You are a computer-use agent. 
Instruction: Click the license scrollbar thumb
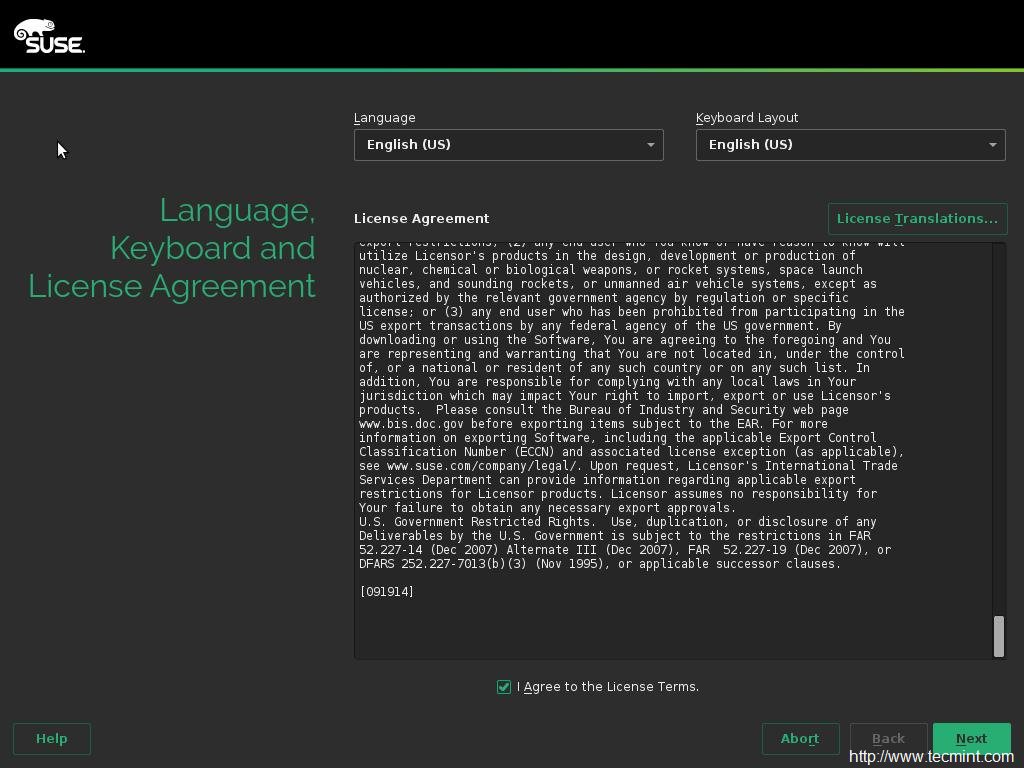pos(998,636)
